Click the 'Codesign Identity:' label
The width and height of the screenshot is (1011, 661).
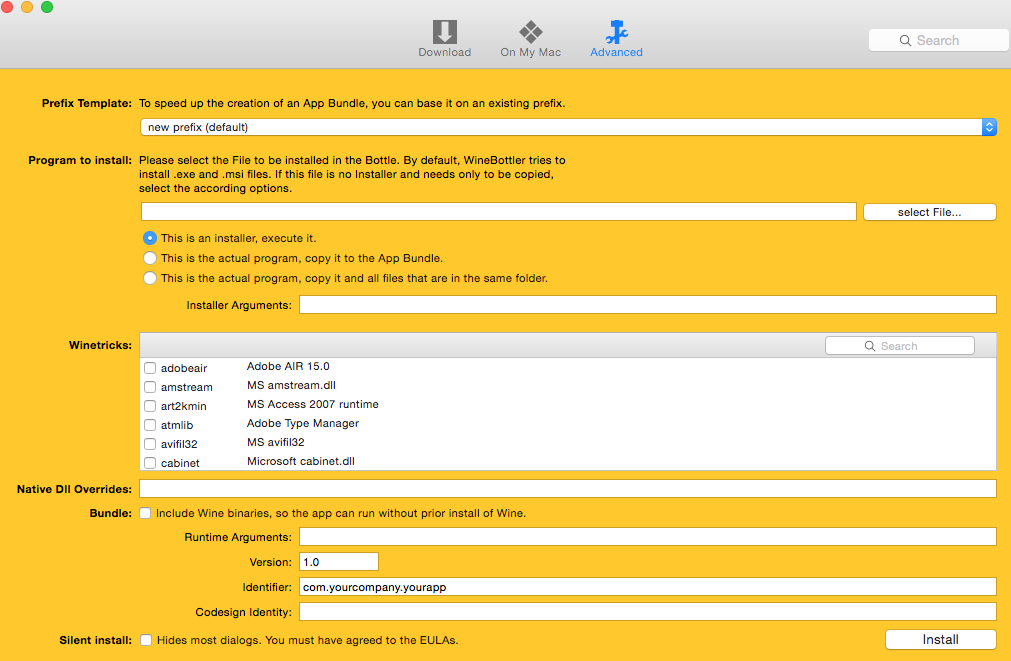(243, 612)
